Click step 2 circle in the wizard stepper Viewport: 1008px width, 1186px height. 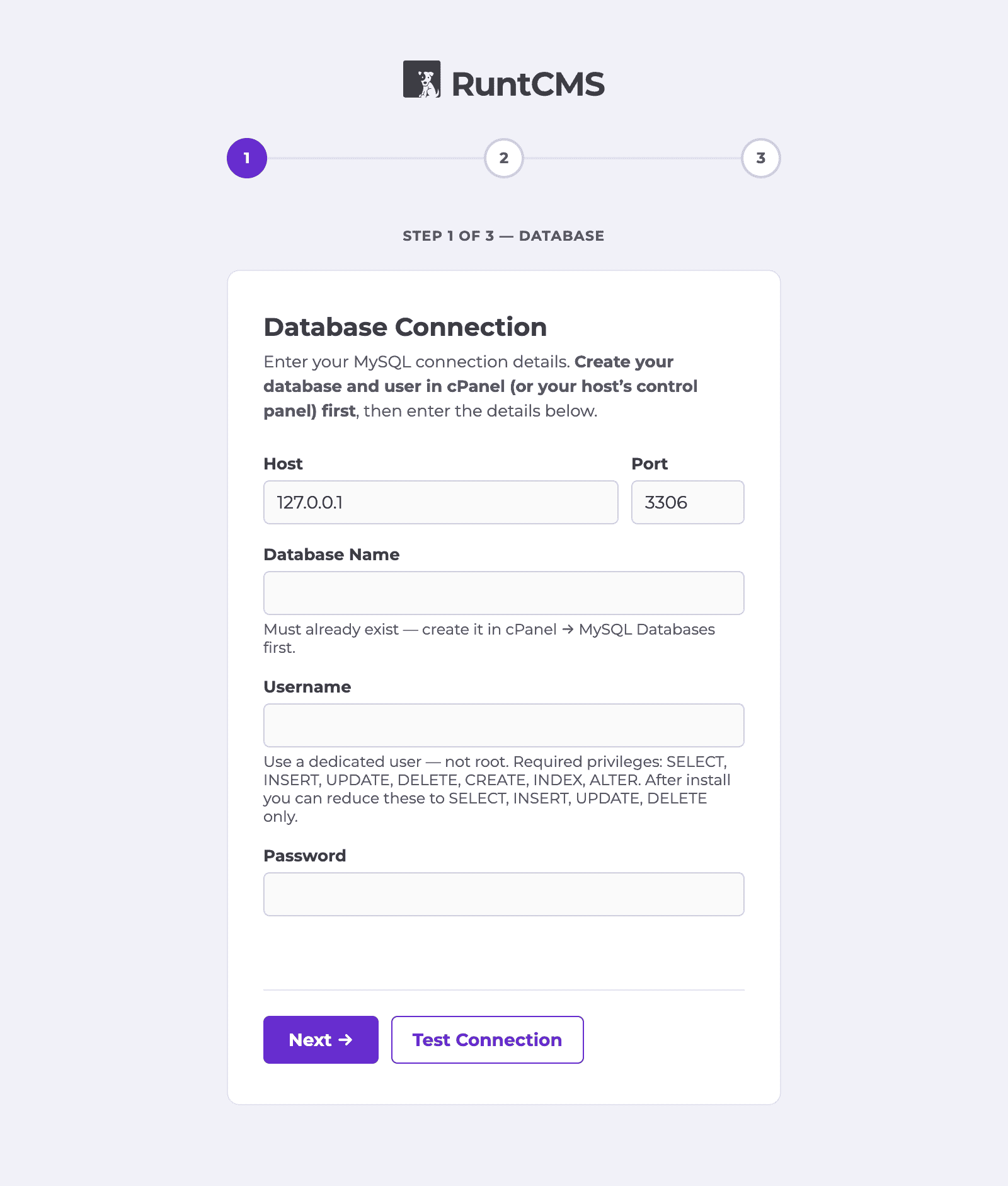[503, 158]
